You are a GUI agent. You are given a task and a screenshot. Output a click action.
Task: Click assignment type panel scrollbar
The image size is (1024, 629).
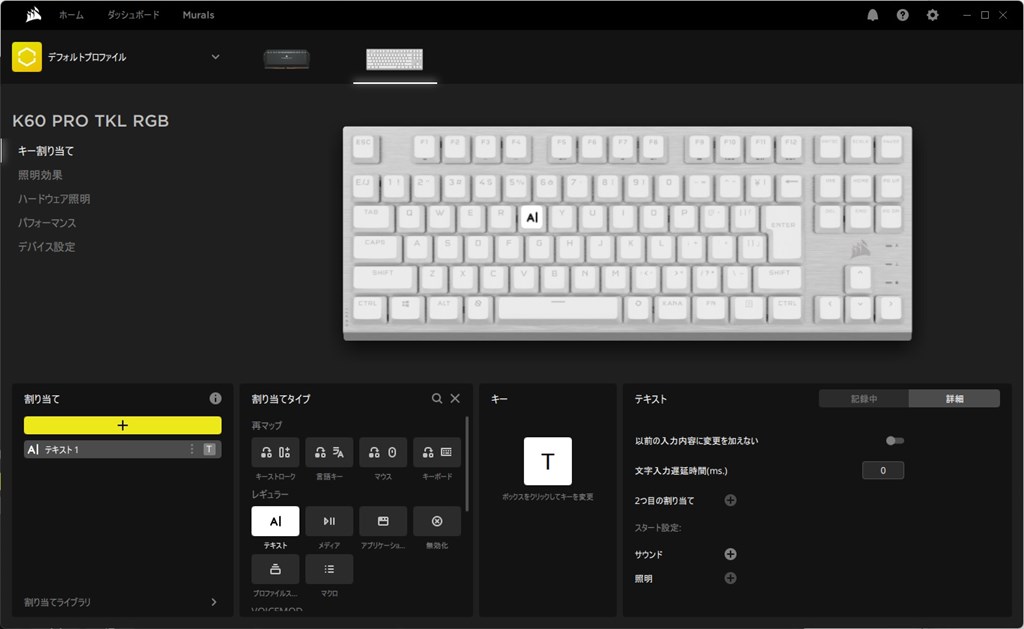pyautogui.click(x=467, y=464)
